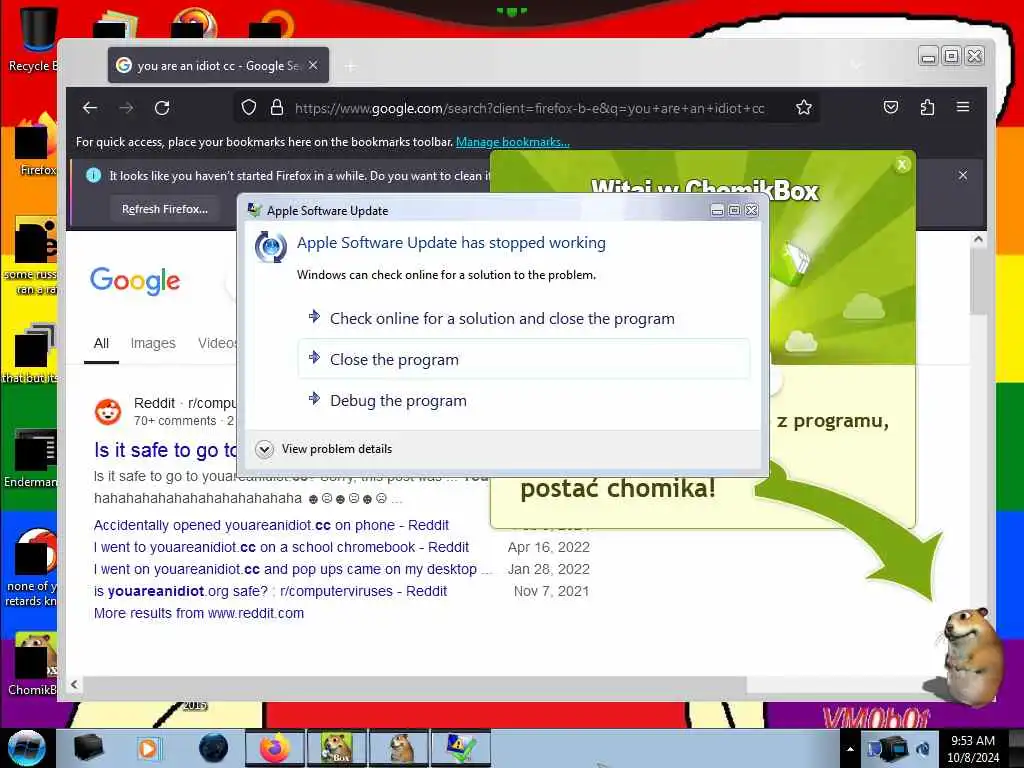Open the Save to Pocket icon
The height and width of the screenshot is (768, 1024).
(891, 107)
